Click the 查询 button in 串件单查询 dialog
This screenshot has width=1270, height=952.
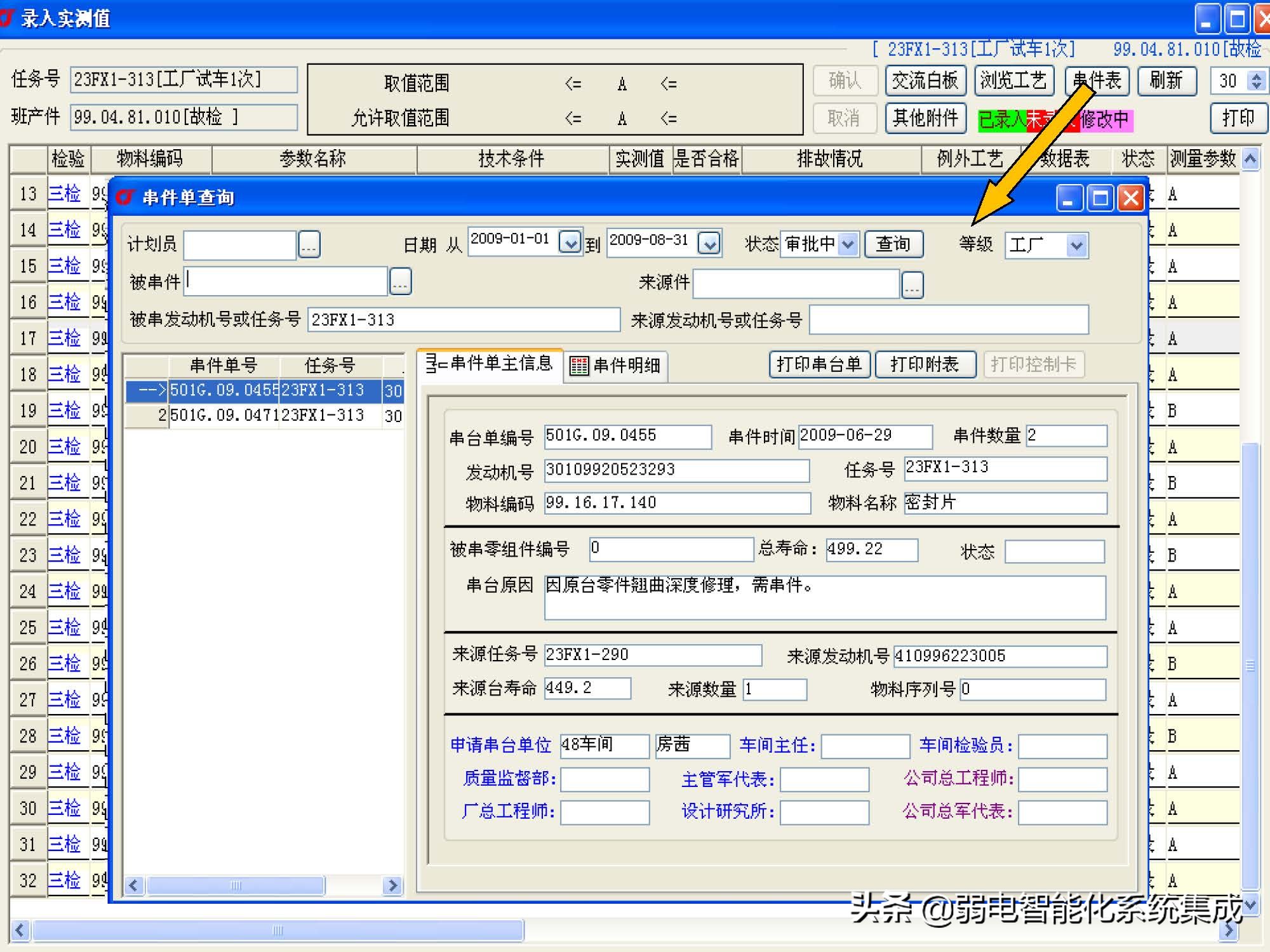click(x=893, y=244)
